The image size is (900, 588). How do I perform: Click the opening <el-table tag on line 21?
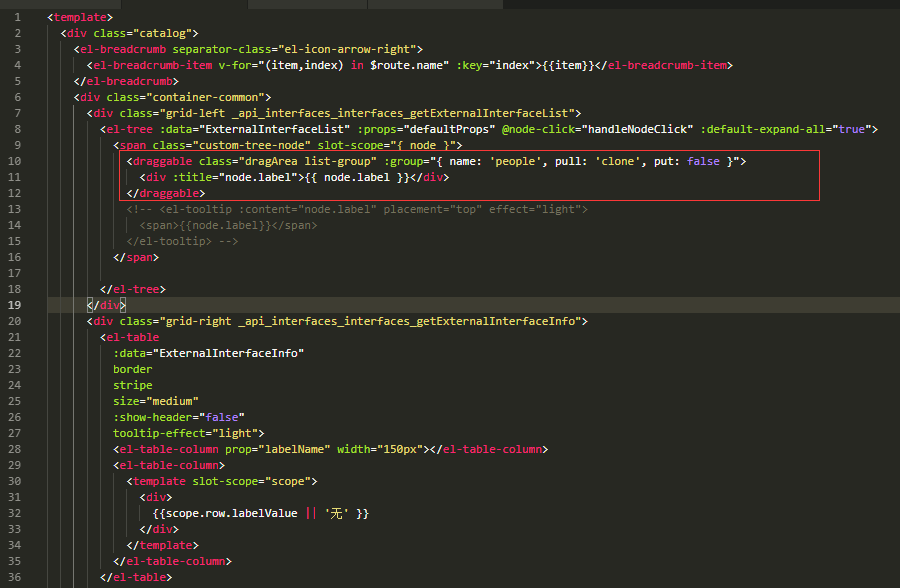129,338
